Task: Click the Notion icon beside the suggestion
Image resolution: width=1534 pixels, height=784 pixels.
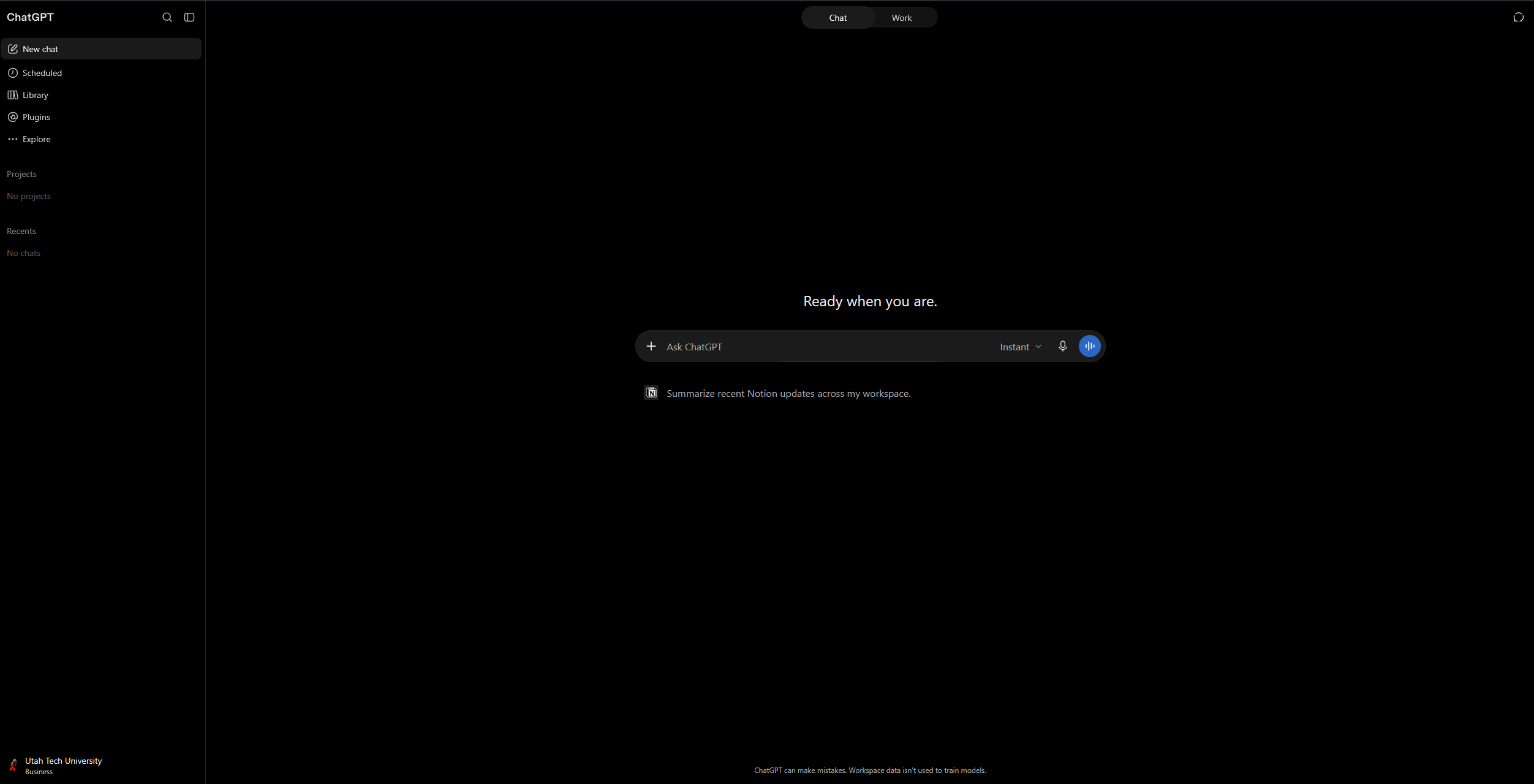Action: coord(651,393)
